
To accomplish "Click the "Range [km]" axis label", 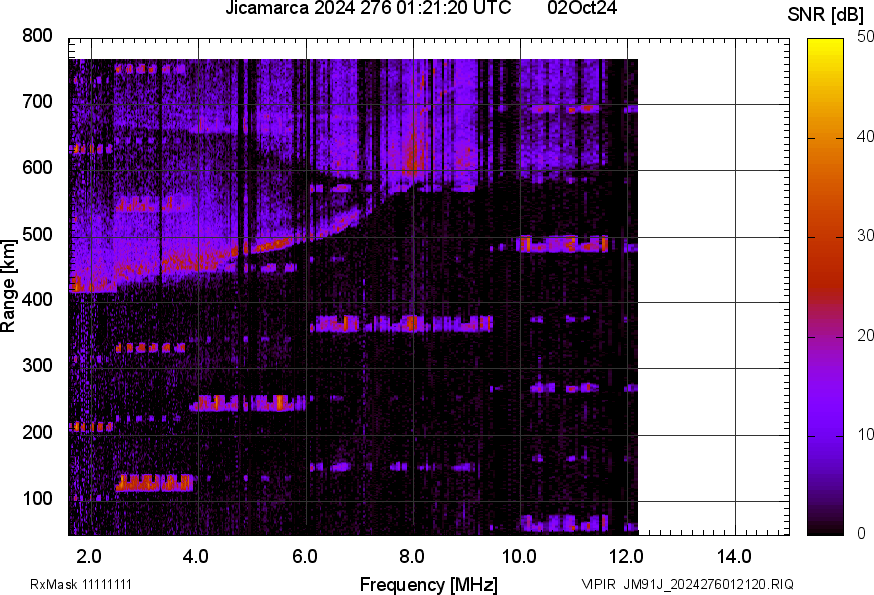I will pyautogui.click(x=8, y=286).
